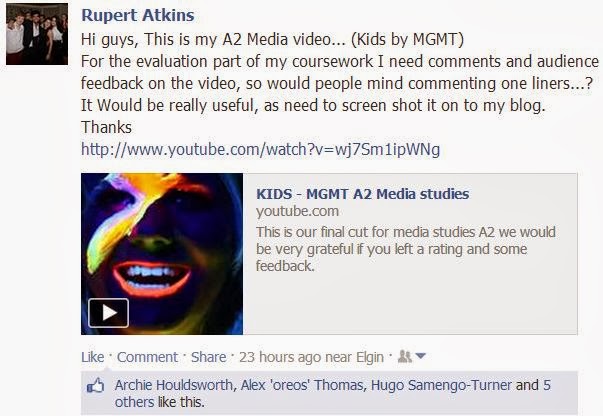
Task: Open Archie Houldsworth's profile
Action: 174,385
